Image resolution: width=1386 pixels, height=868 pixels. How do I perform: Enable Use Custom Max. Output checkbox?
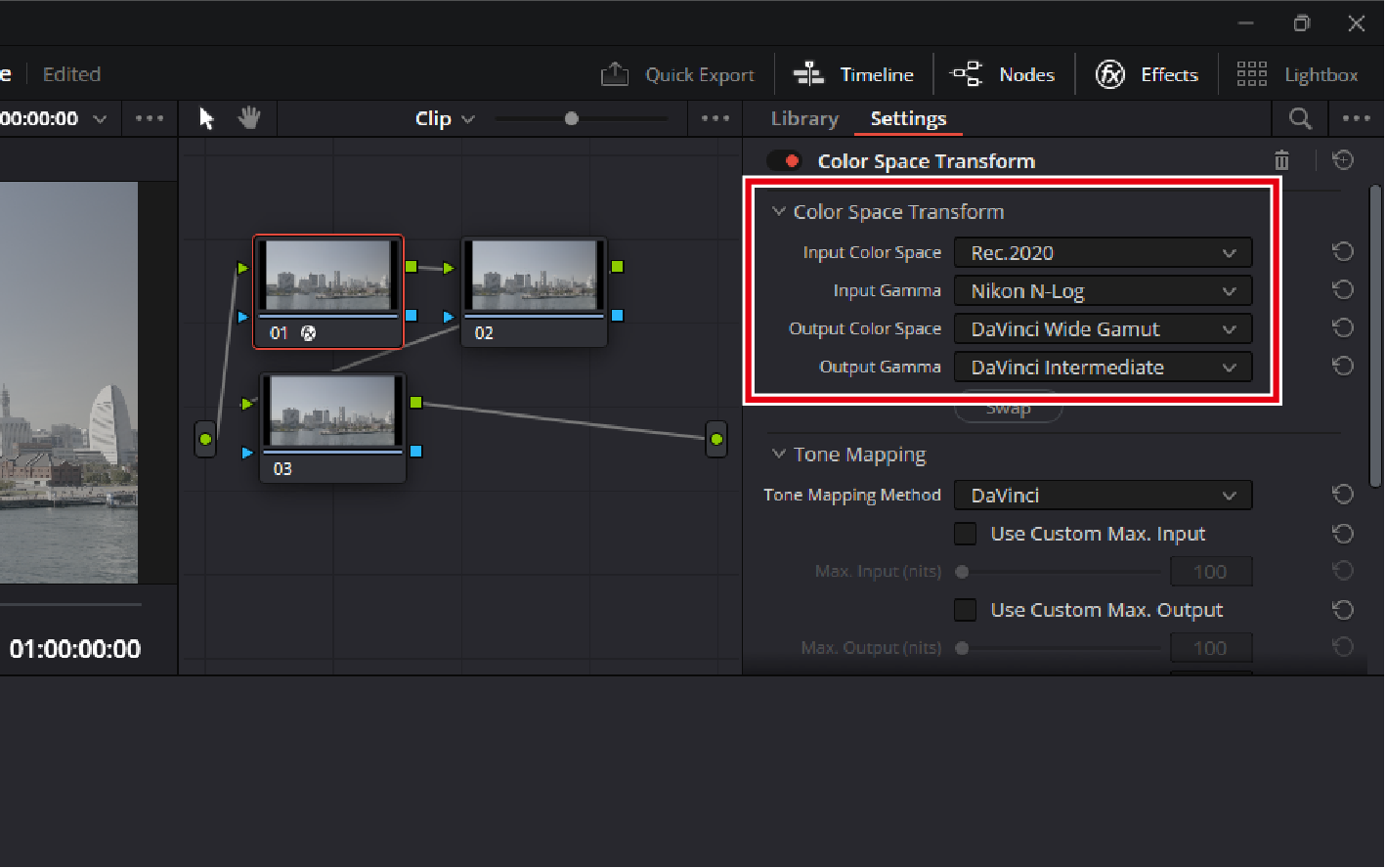point(966,610)
